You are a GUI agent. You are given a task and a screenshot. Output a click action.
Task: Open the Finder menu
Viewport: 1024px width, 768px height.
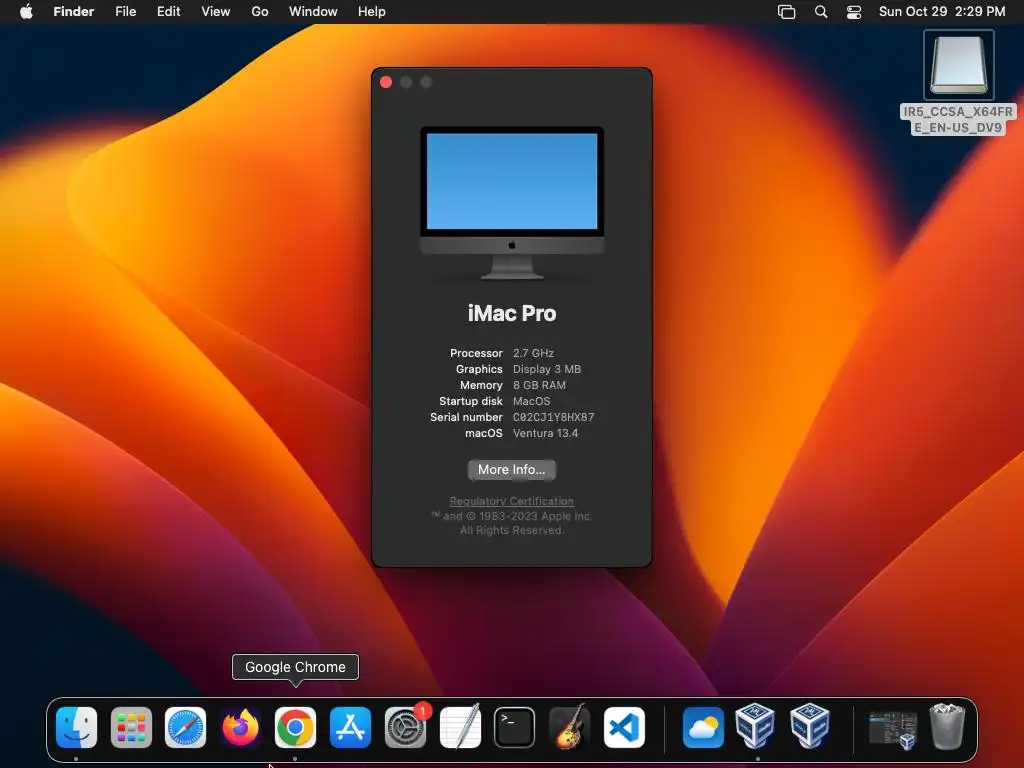point(73,11)
